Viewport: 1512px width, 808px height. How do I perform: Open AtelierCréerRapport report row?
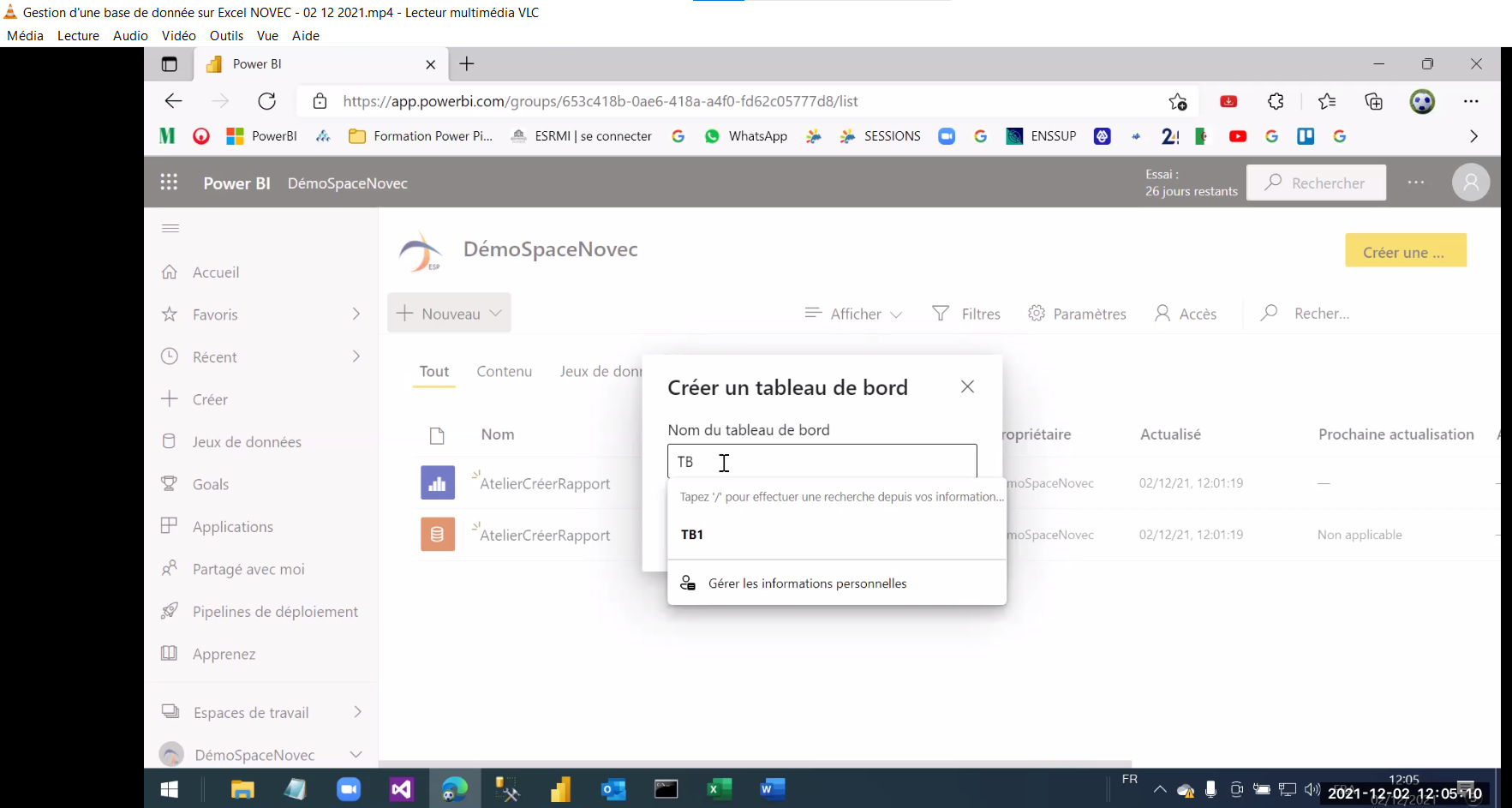[545, 483]
